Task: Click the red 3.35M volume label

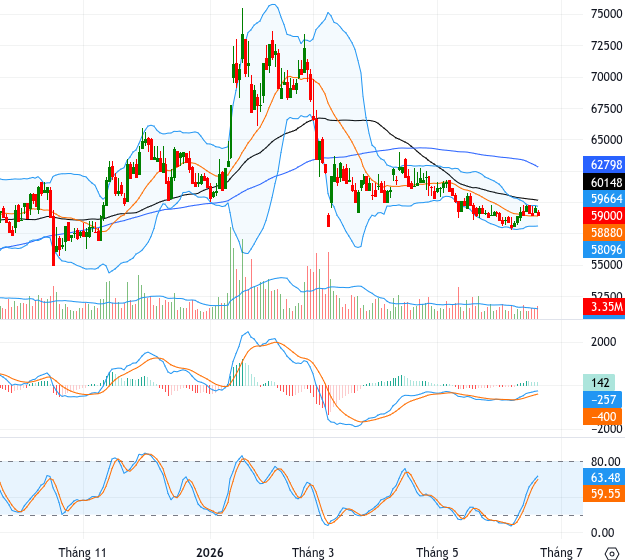Action: pyautogui.click(x=604, y=307)
